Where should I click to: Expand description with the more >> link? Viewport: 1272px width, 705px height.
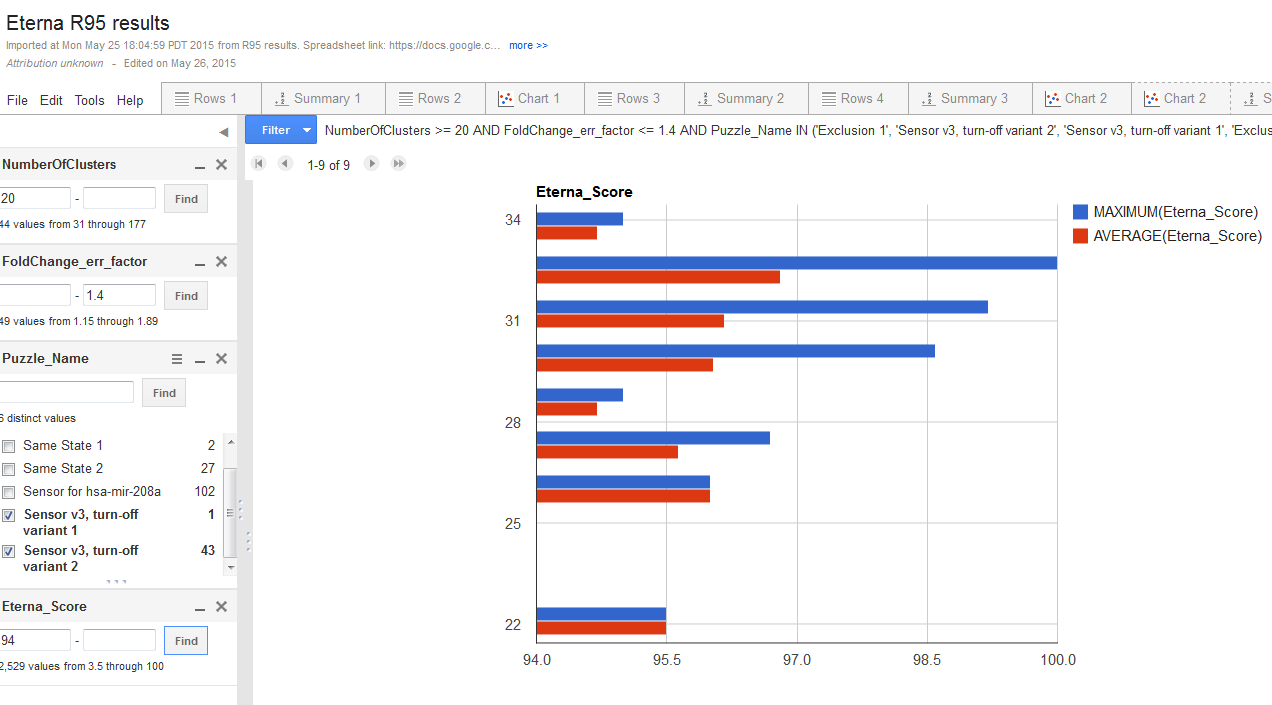point(528,45)
